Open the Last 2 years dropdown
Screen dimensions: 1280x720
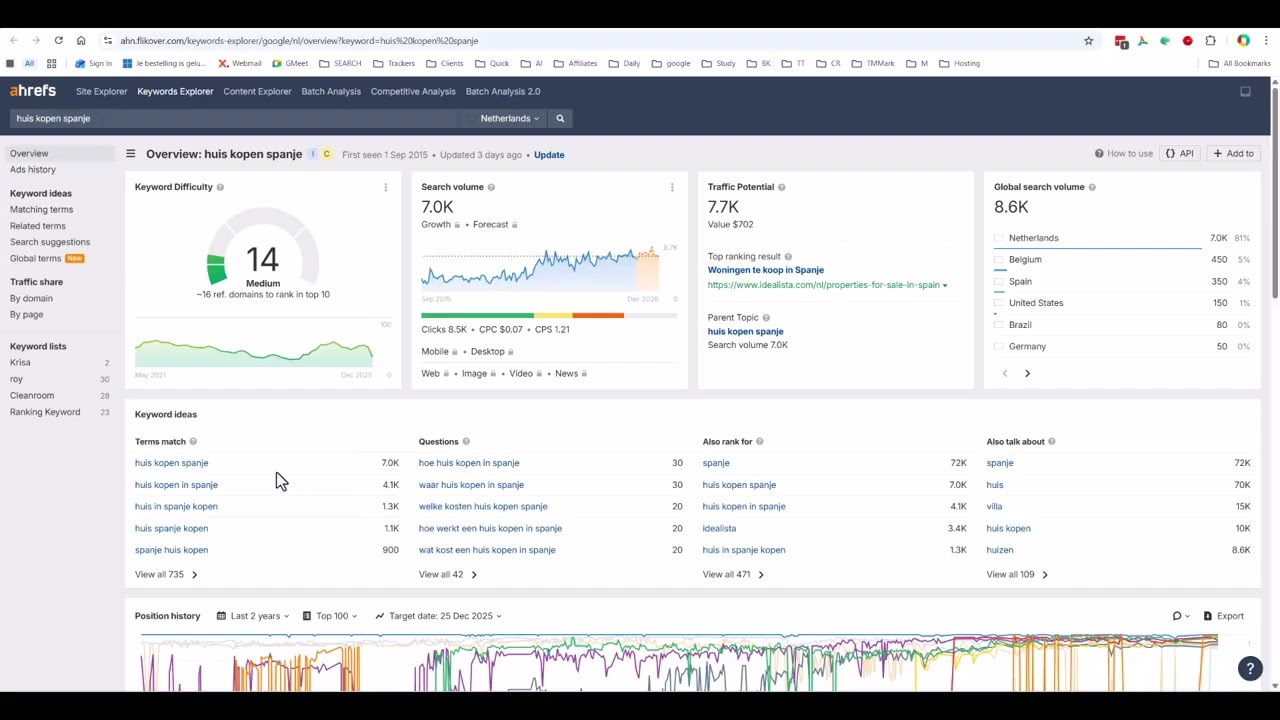(253, 616)
